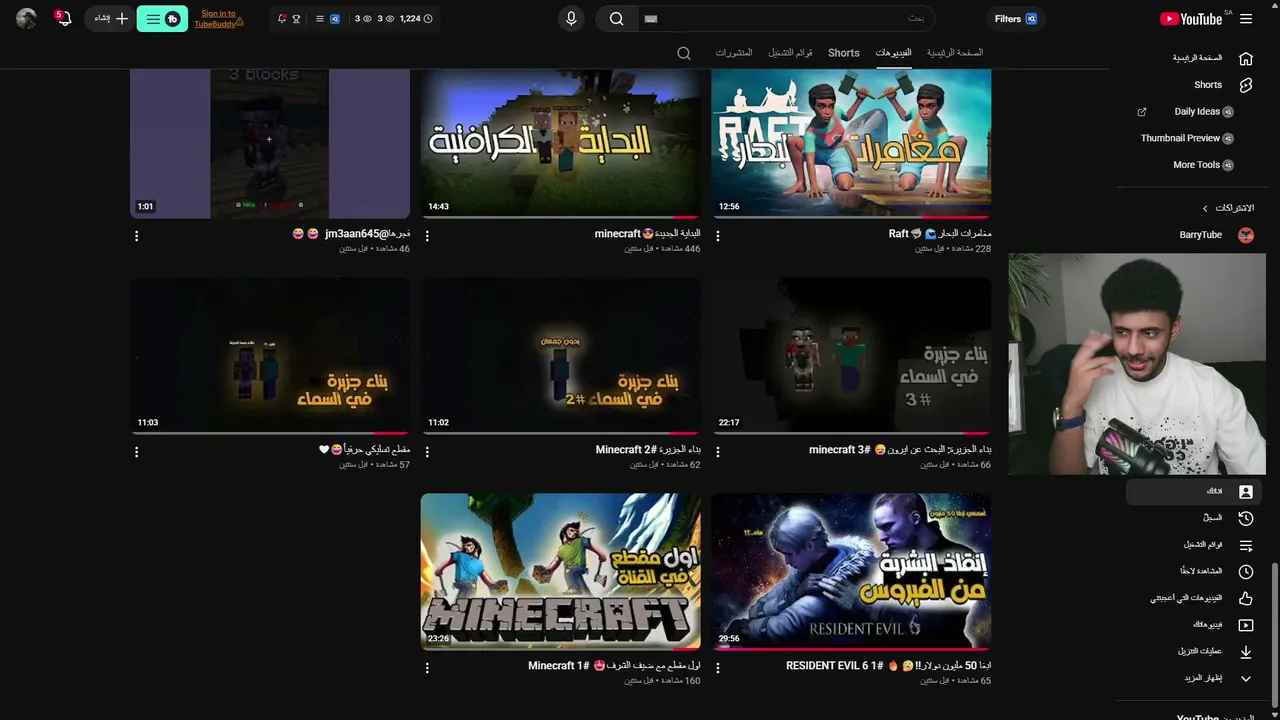Open the TubeBuddy menu button
1280x720 pixels.
162,19
